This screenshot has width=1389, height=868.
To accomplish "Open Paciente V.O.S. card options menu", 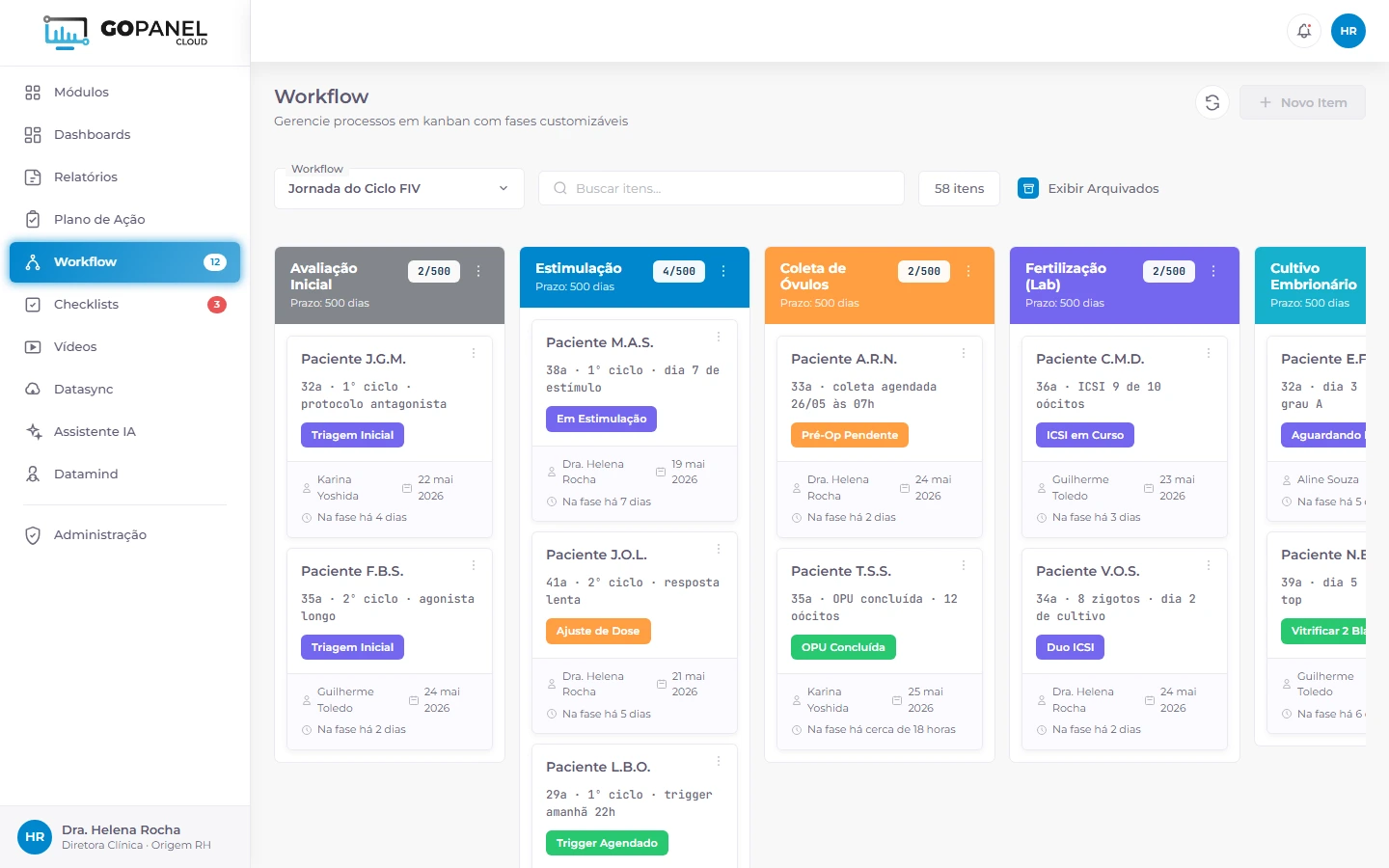I will pos(1209,565).
